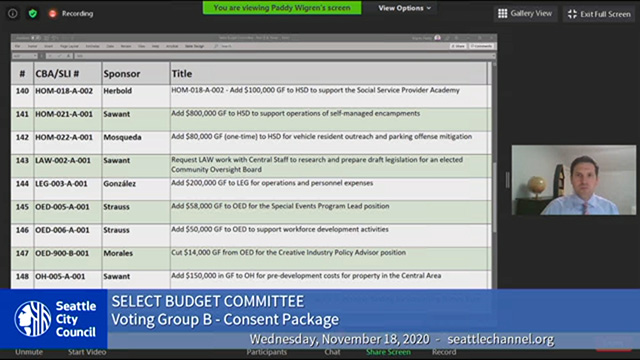640x360 pixels.
Task: Click the Excel account profile picture
Action: 438,38
